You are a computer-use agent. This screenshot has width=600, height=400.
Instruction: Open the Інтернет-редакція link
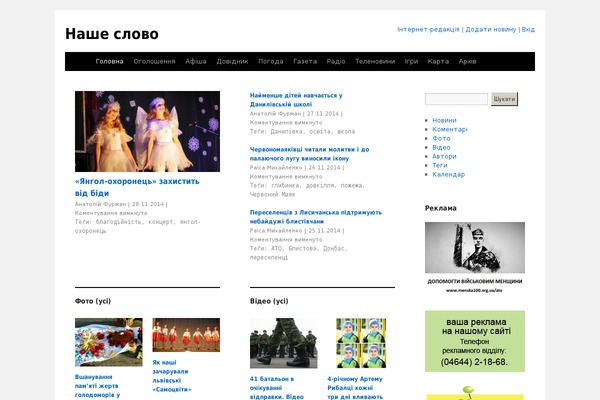tap(428, 29)
